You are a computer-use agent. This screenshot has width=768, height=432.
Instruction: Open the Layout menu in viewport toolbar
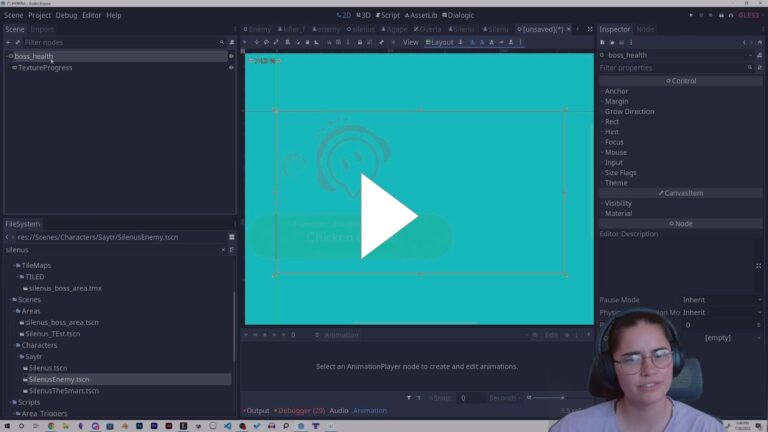click(439, 42)
